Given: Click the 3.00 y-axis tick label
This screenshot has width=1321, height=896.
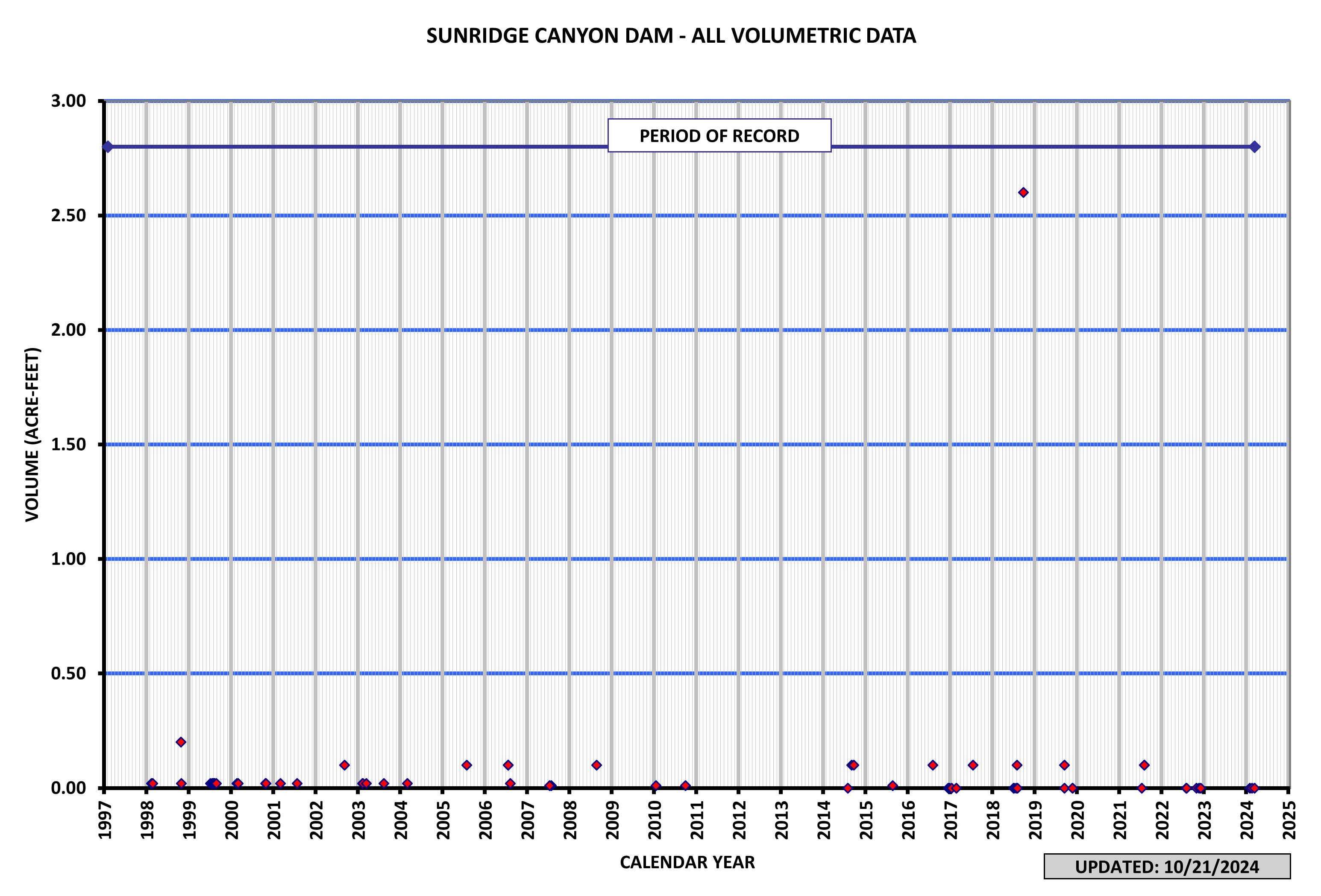Looking at the screenshot, I should click(x=68, y=101).
